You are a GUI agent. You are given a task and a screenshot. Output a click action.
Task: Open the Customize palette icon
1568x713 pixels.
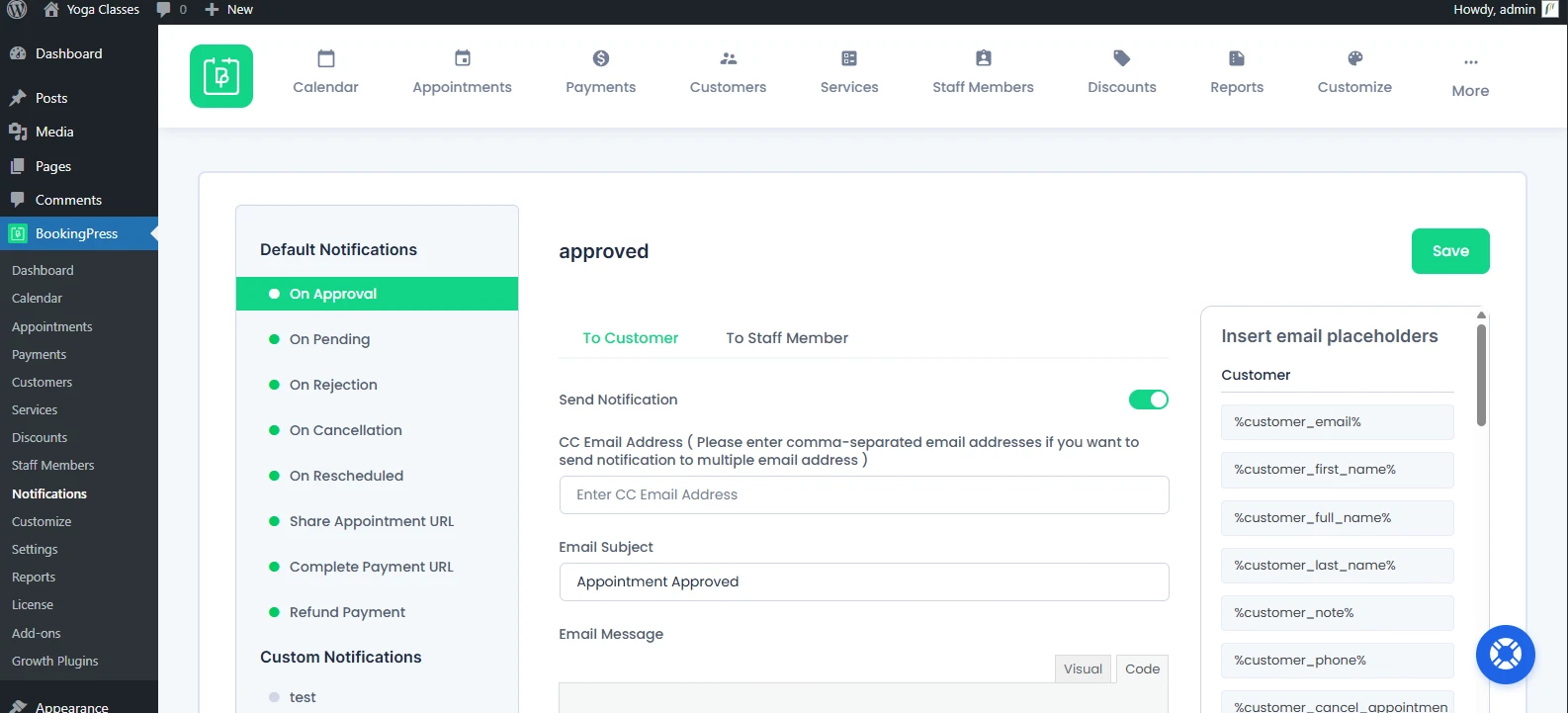coord(1355,58)
